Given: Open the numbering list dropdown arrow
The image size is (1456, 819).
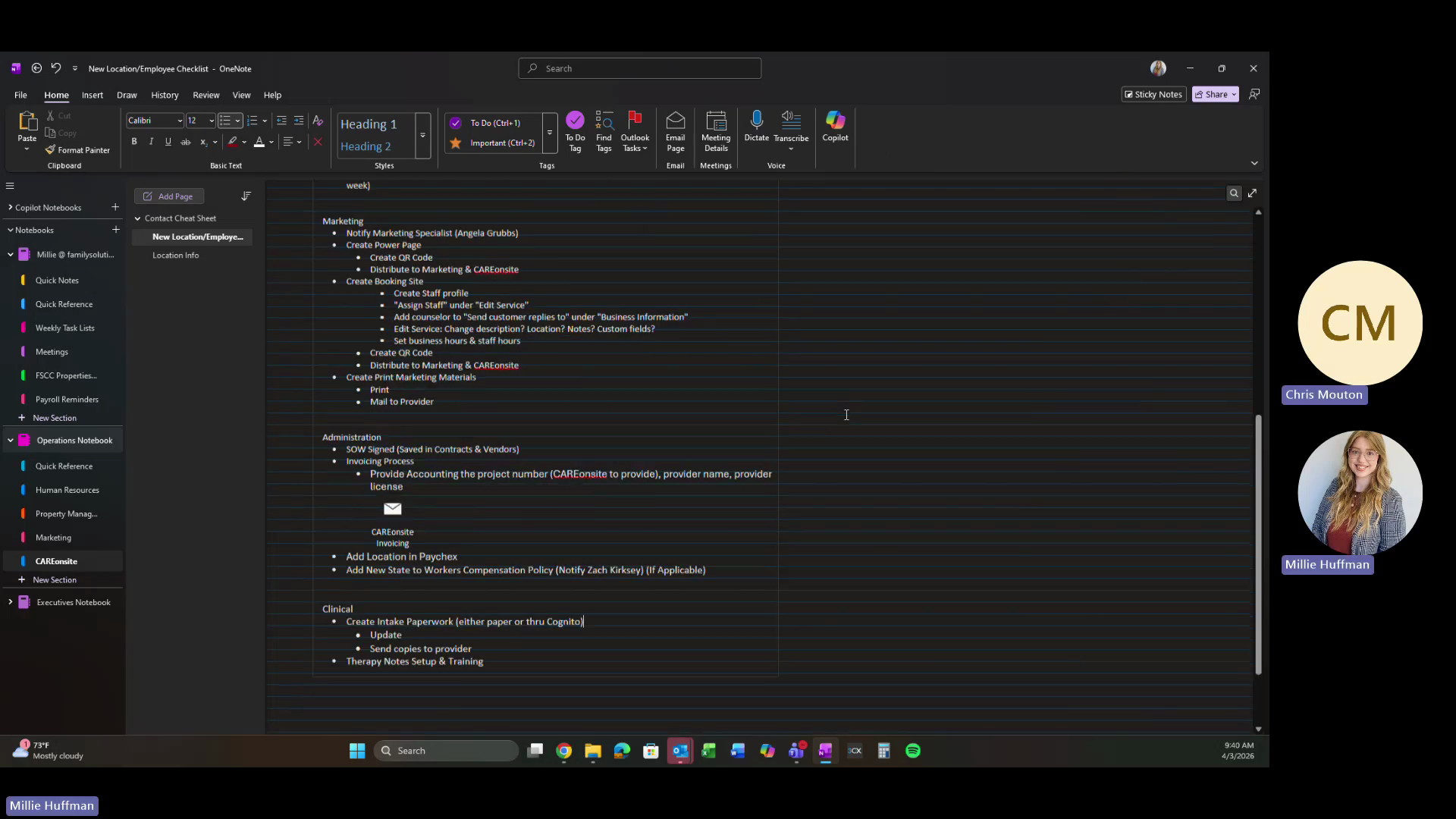Looking at the screenshot, I should point(264,121).
